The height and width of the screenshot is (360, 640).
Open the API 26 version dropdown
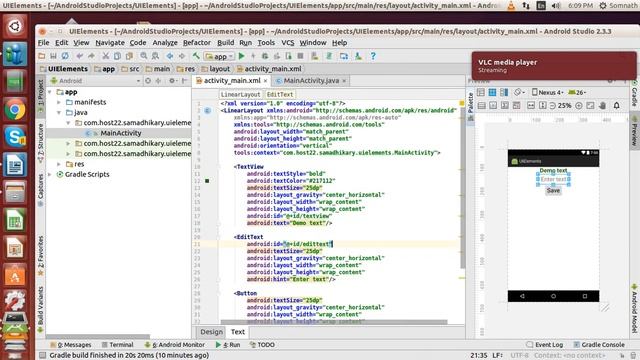pos(578,92)
